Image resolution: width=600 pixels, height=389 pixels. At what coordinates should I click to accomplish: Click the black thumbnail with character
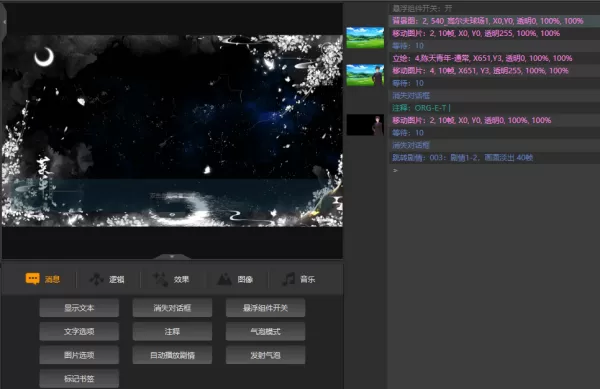365,125
